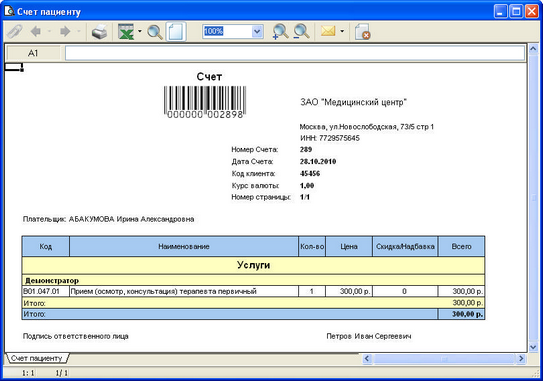This screenshot has height=381, width=543.
Task: Click the currency rate value 1,00
Action: coord(307,186)
